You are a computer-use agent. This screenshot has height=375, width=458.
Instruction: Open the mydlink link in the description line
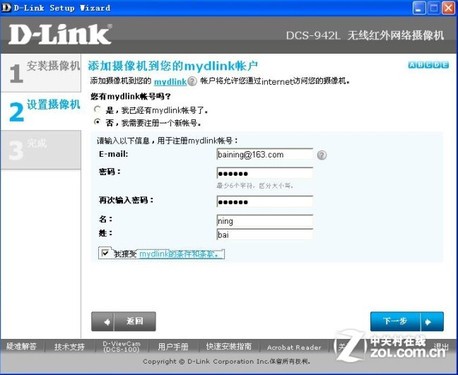[170, 81]
